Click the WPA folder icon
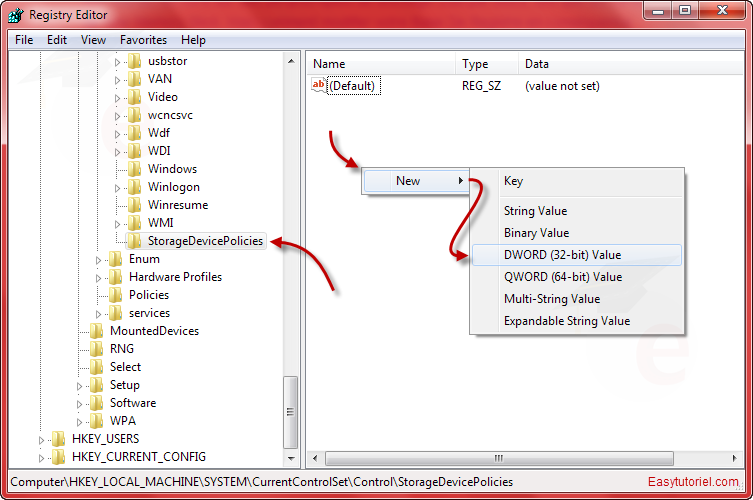This screenshot has height=500, width=753. [x=97, y=421]
